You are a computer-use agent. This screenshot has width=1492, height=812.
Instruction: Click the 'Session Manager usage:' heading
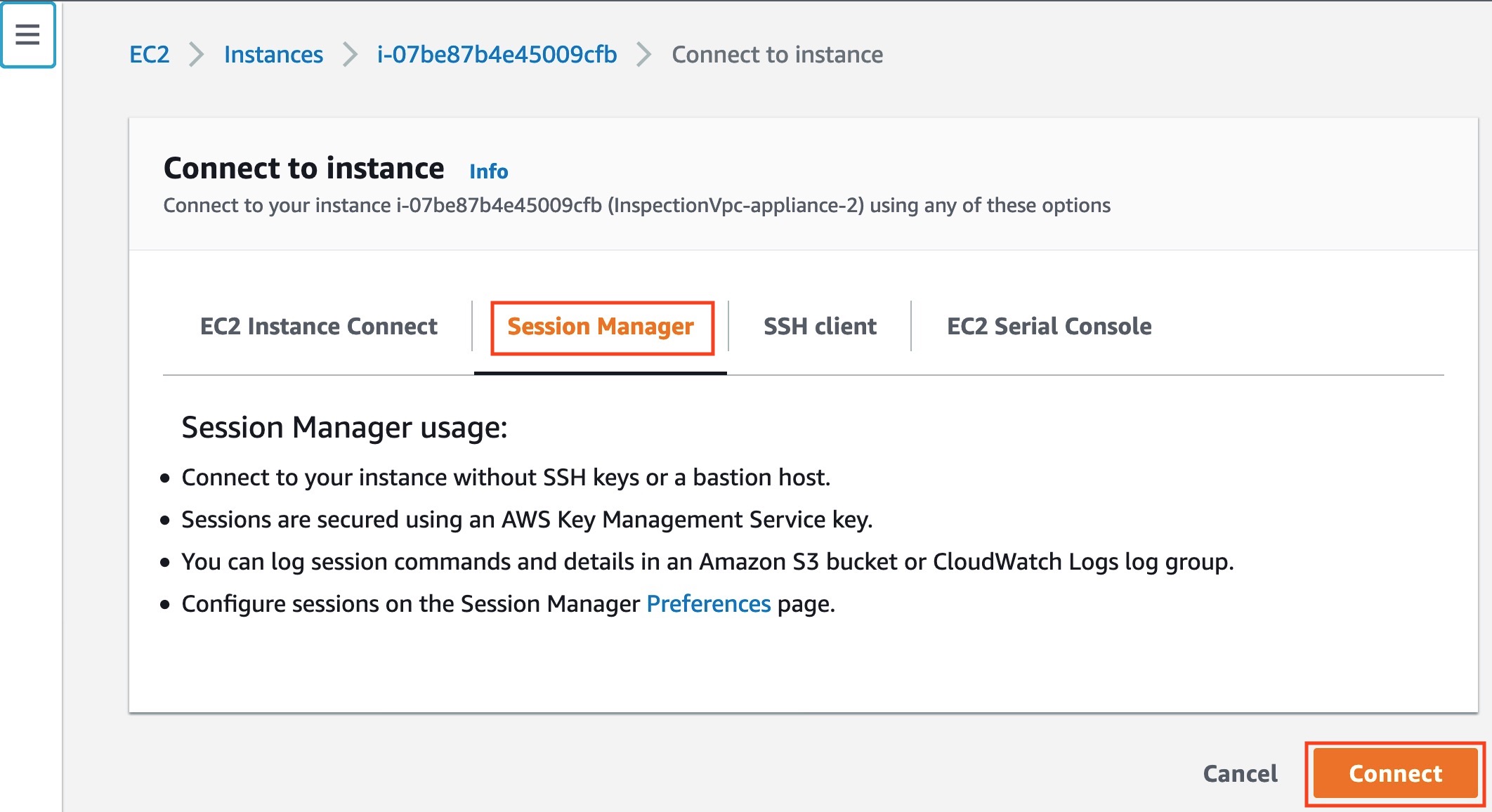click(344, 428)
